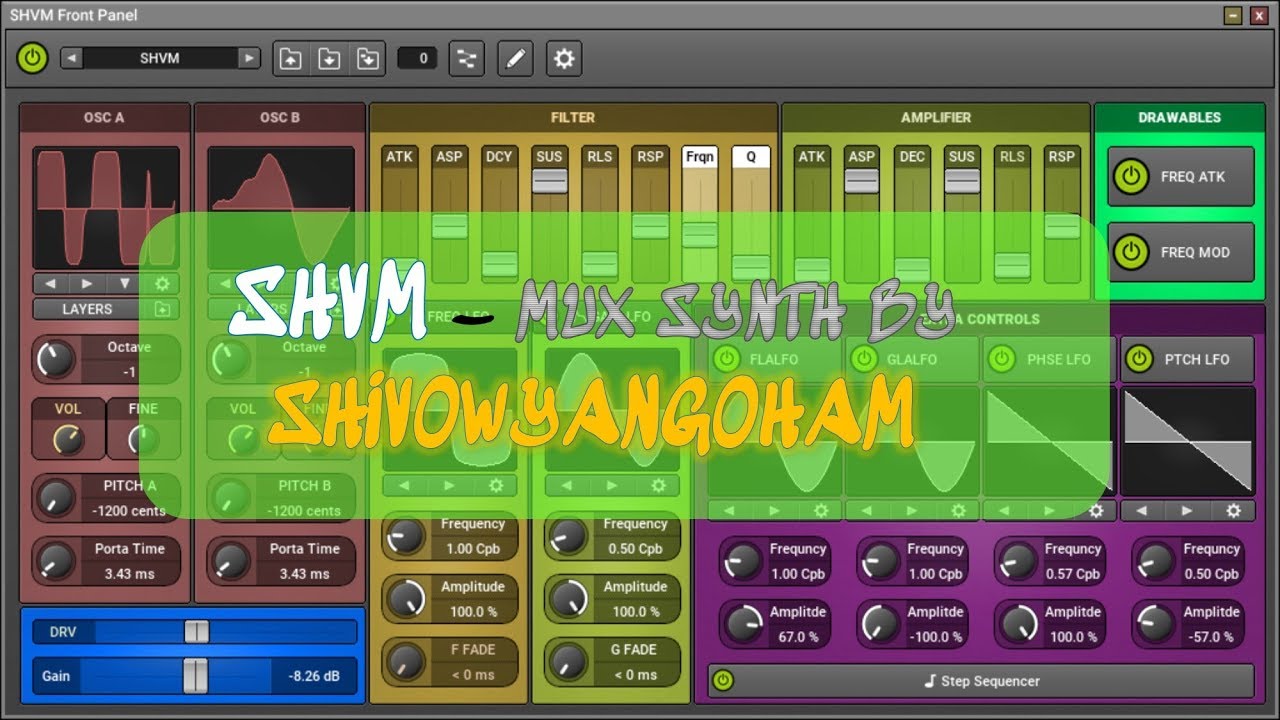
Task: Toggle the FLALFO power button
Action: (726, 359)
